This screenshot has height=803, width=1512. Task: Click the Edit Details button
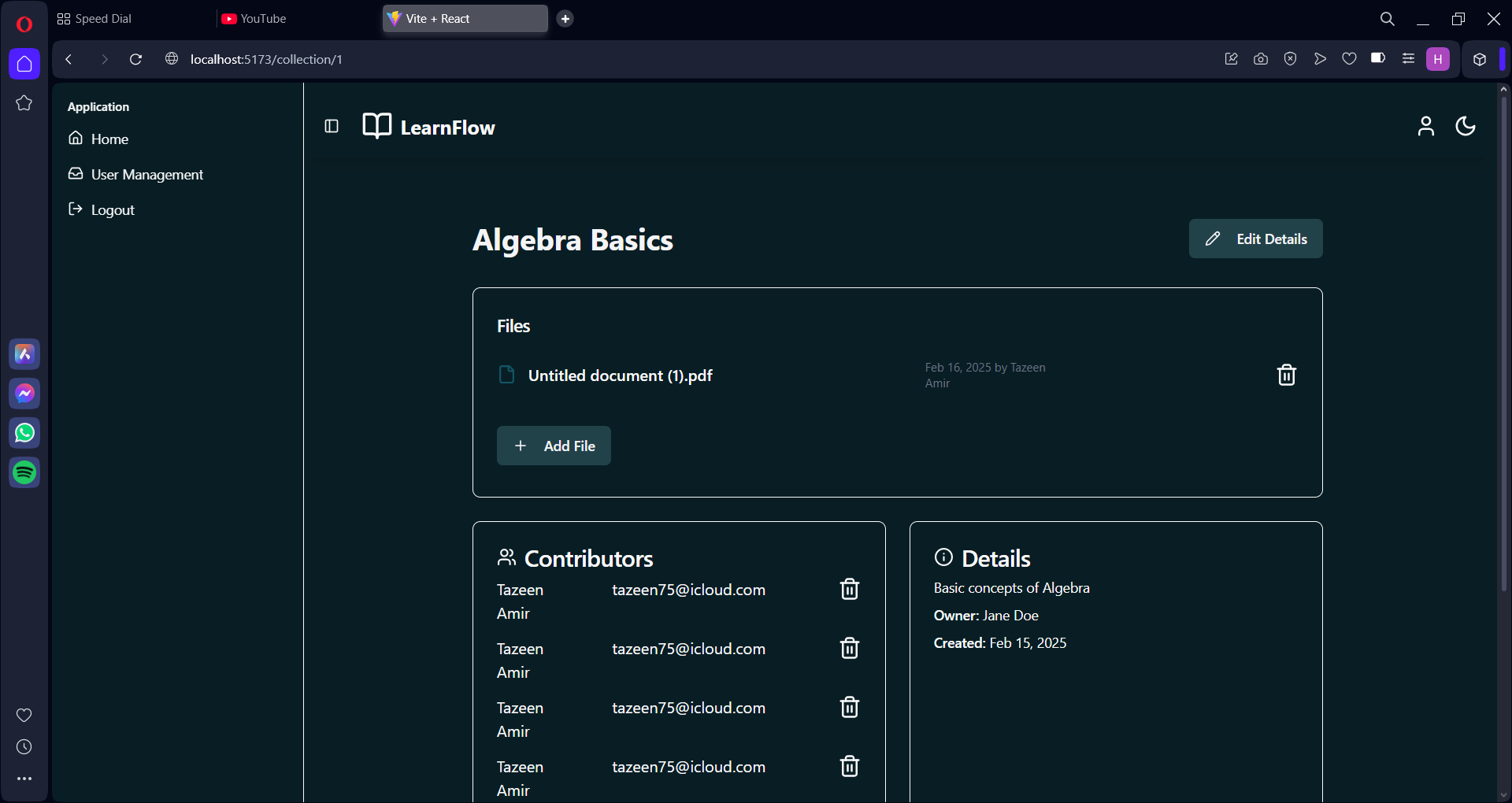coord(1255,239)
